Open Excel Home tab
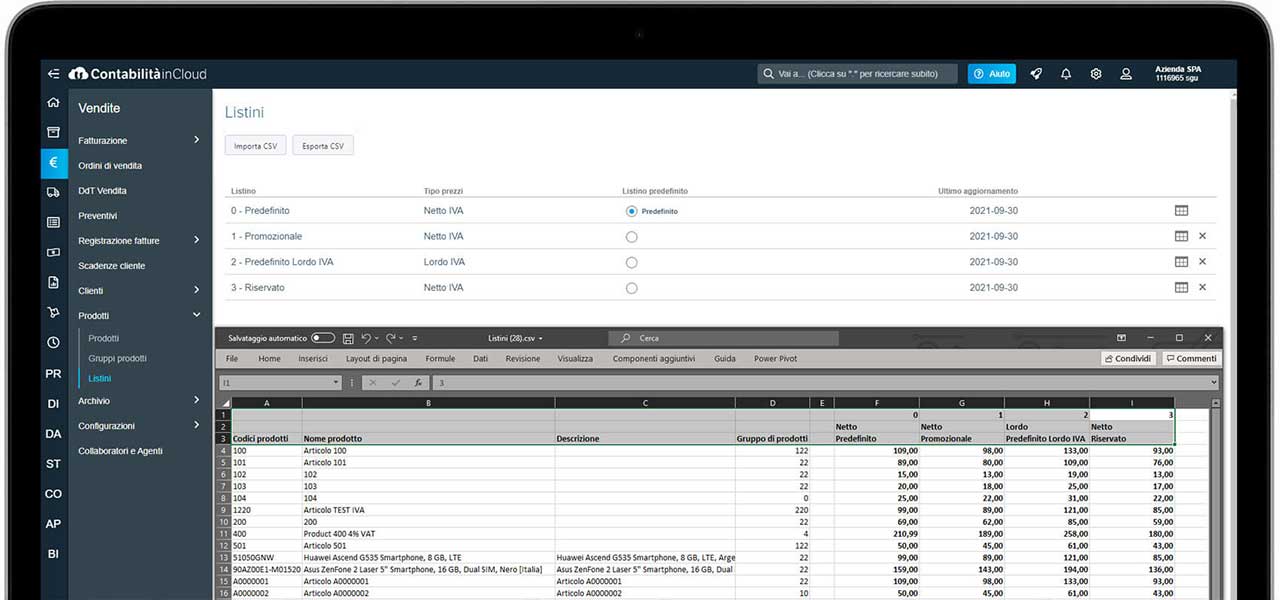 pos(269,358)
